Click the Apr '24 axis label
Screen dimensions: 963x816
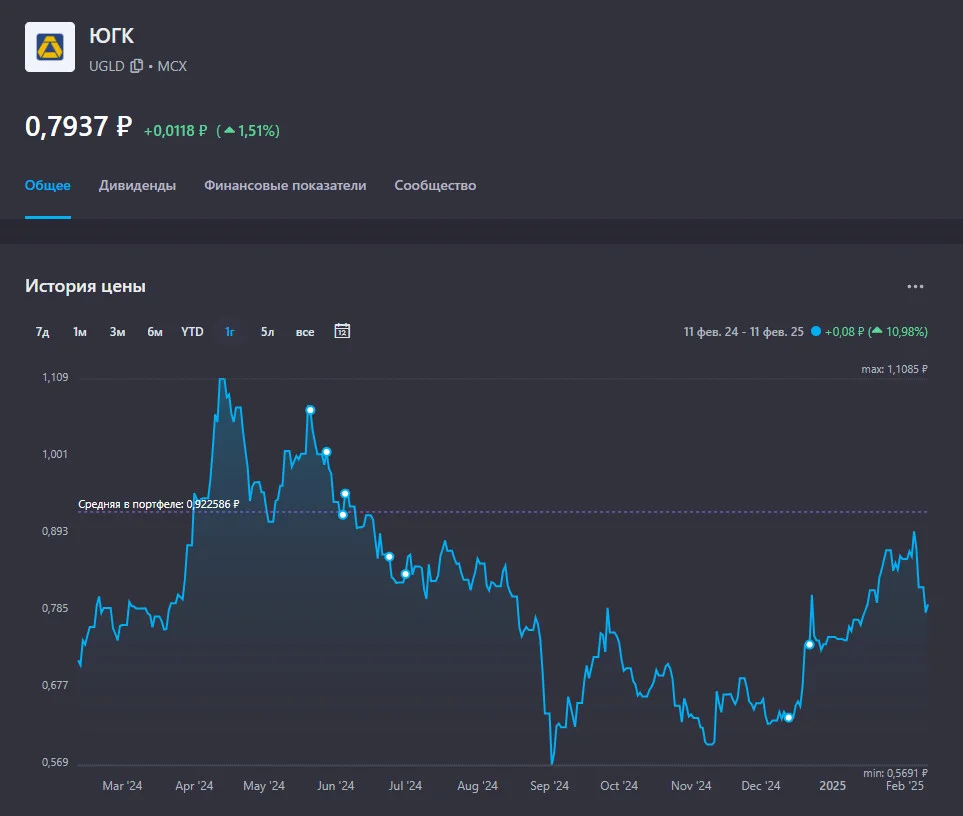click(194, 786)
